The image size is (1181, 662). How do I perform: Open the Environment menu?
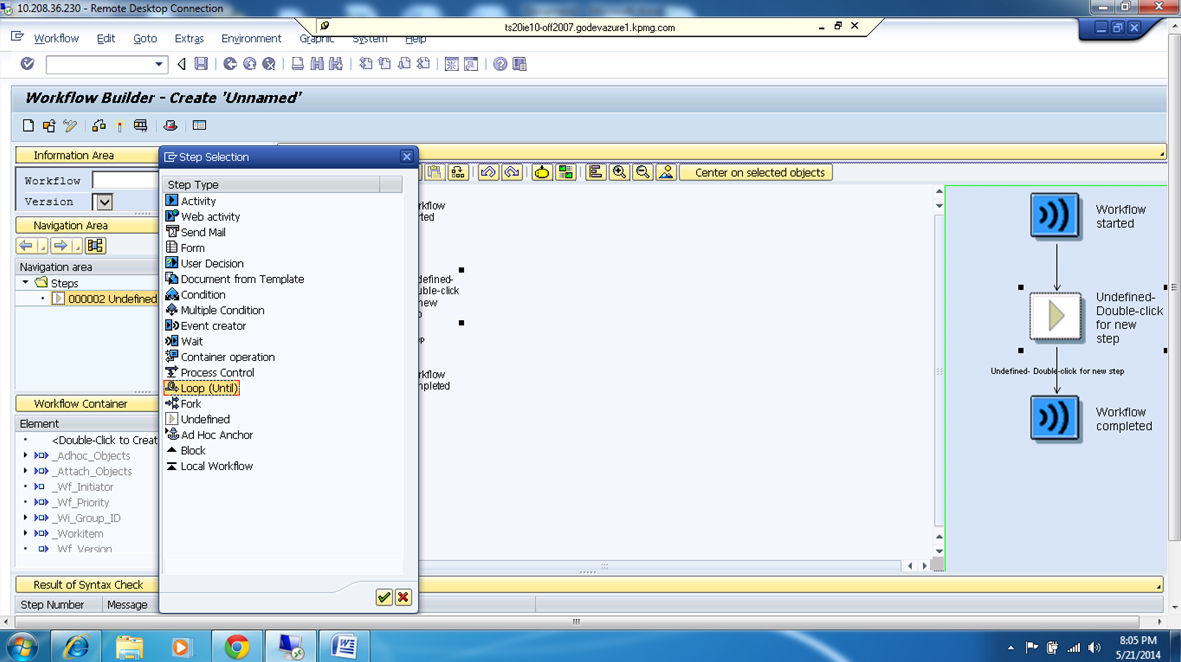251,38
